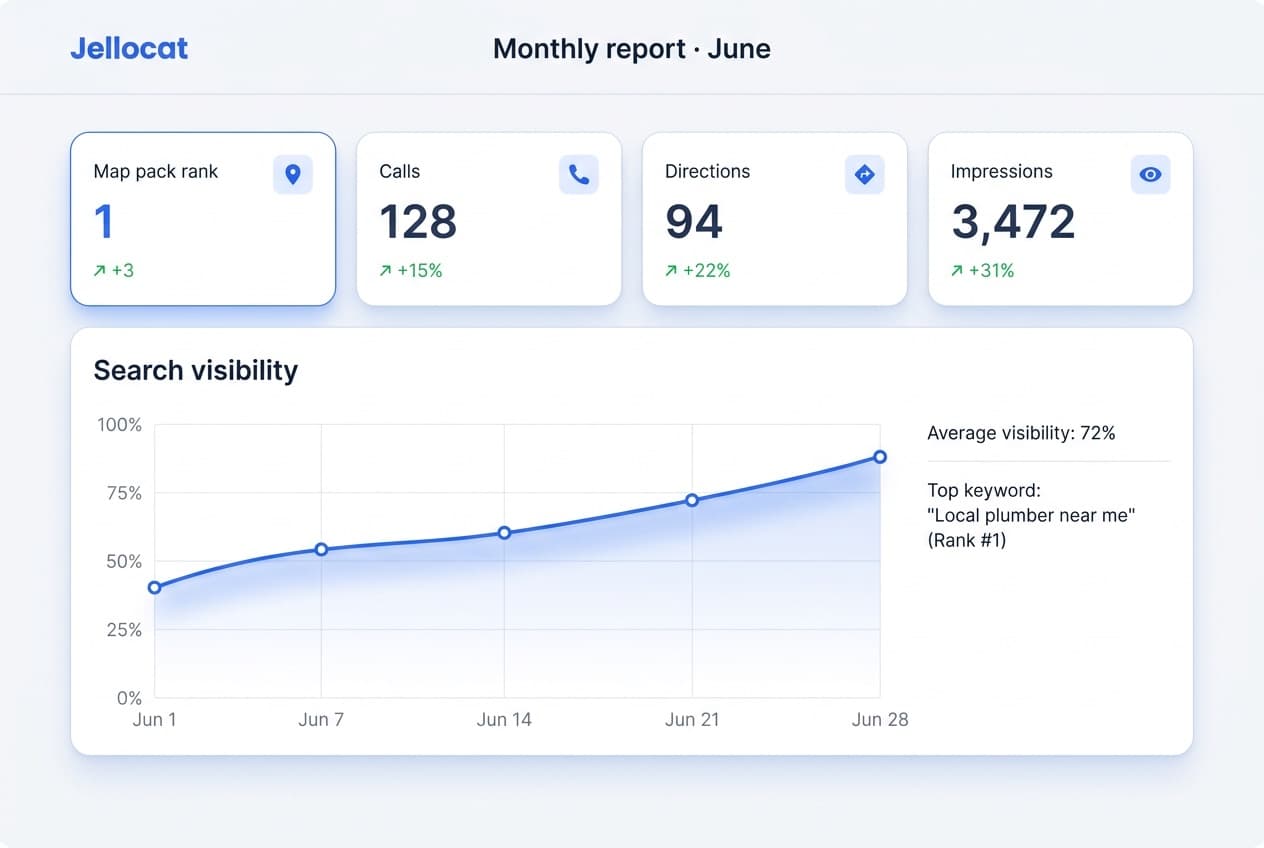
Task: Click the '0%' y-axis label
Action: click(128, 698)
